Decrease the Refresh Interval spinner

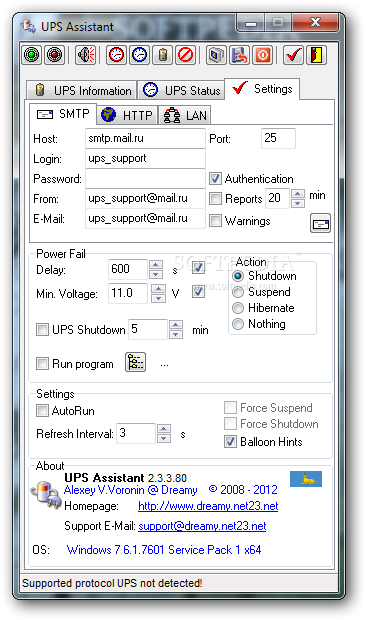click(x=164, y=439)
